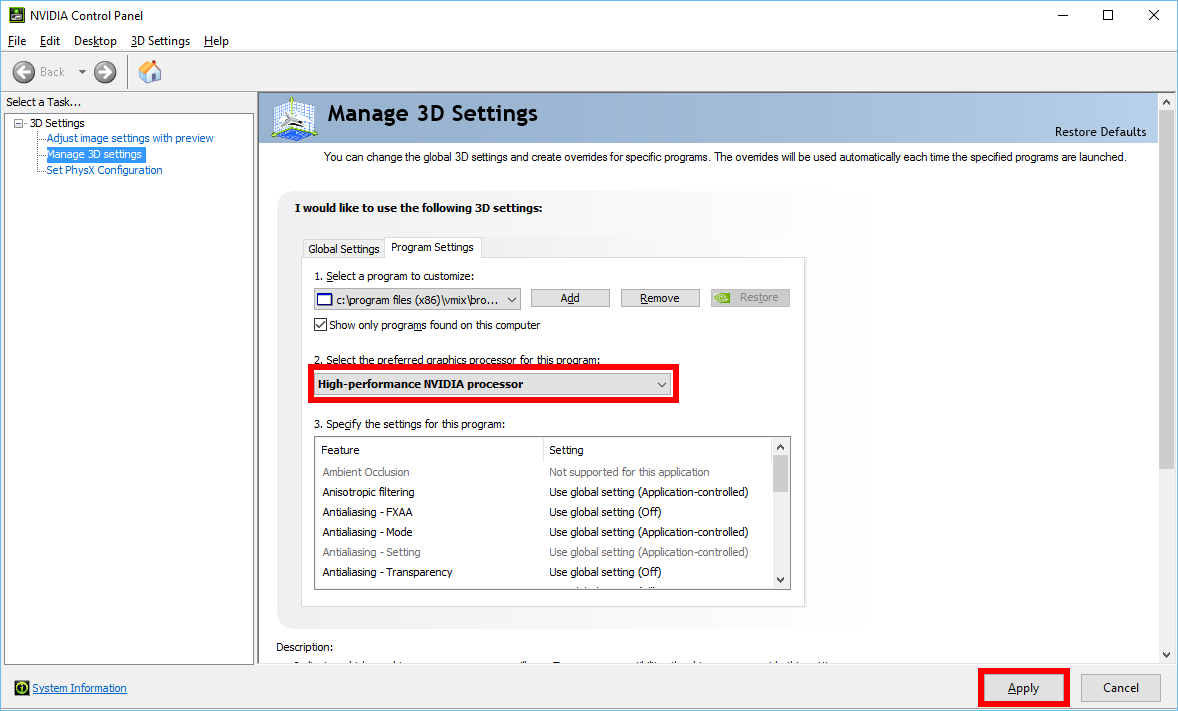Click the Home icon in toolbar
1178x711 pixels.
pos(150,72)
